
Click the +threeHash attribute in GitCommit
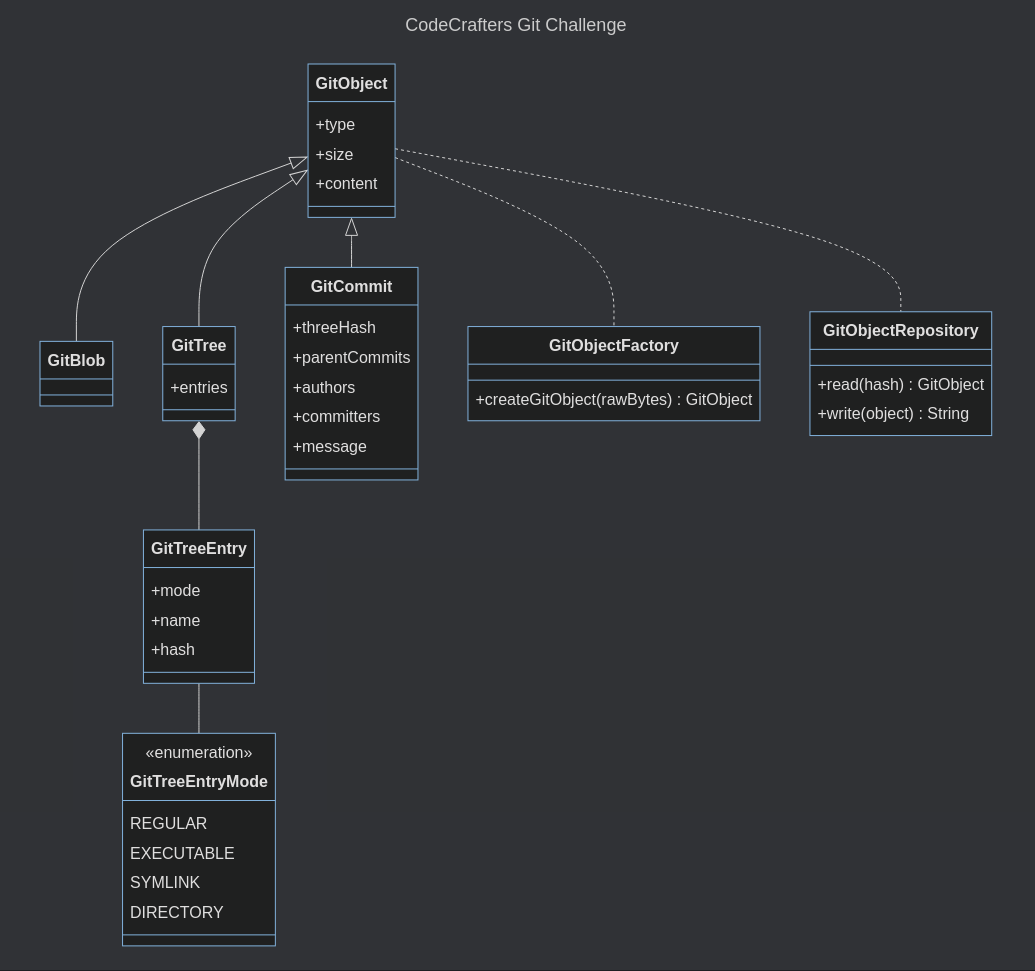click(333, 327)
